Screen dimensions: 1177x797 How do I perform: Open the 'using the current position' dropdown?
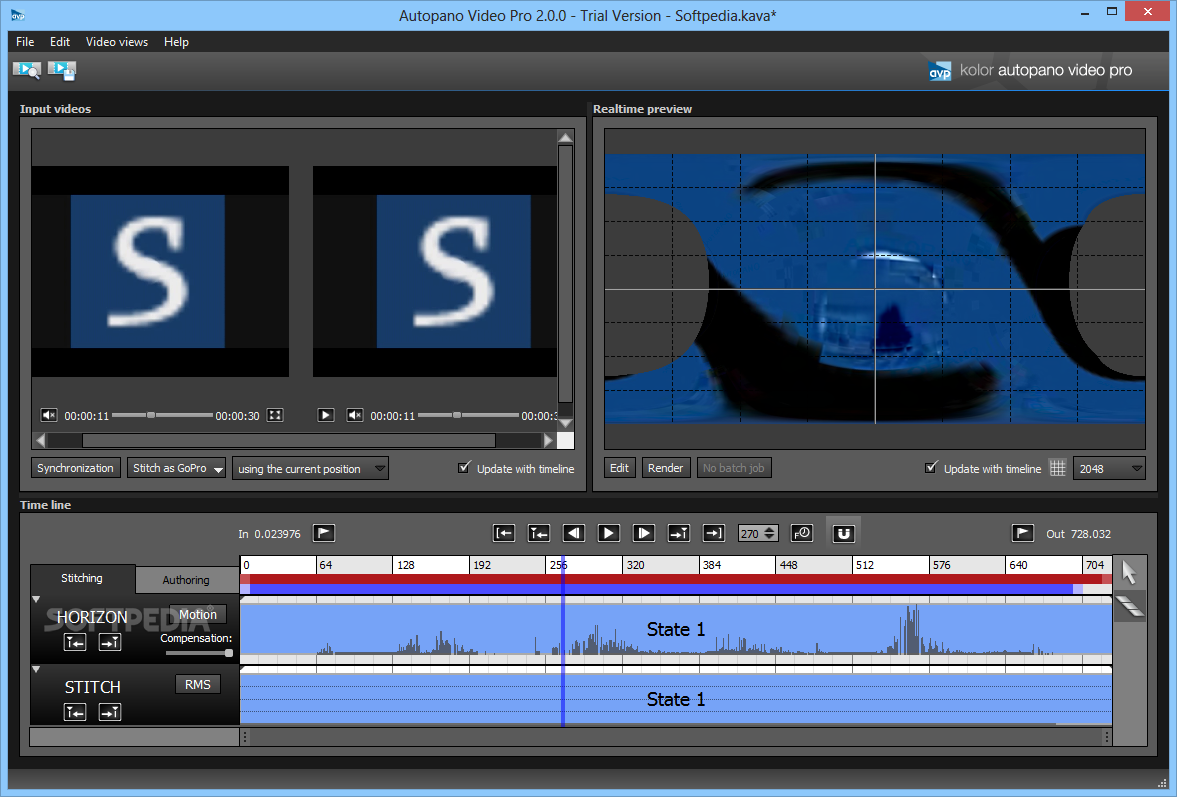click(310, 468)
